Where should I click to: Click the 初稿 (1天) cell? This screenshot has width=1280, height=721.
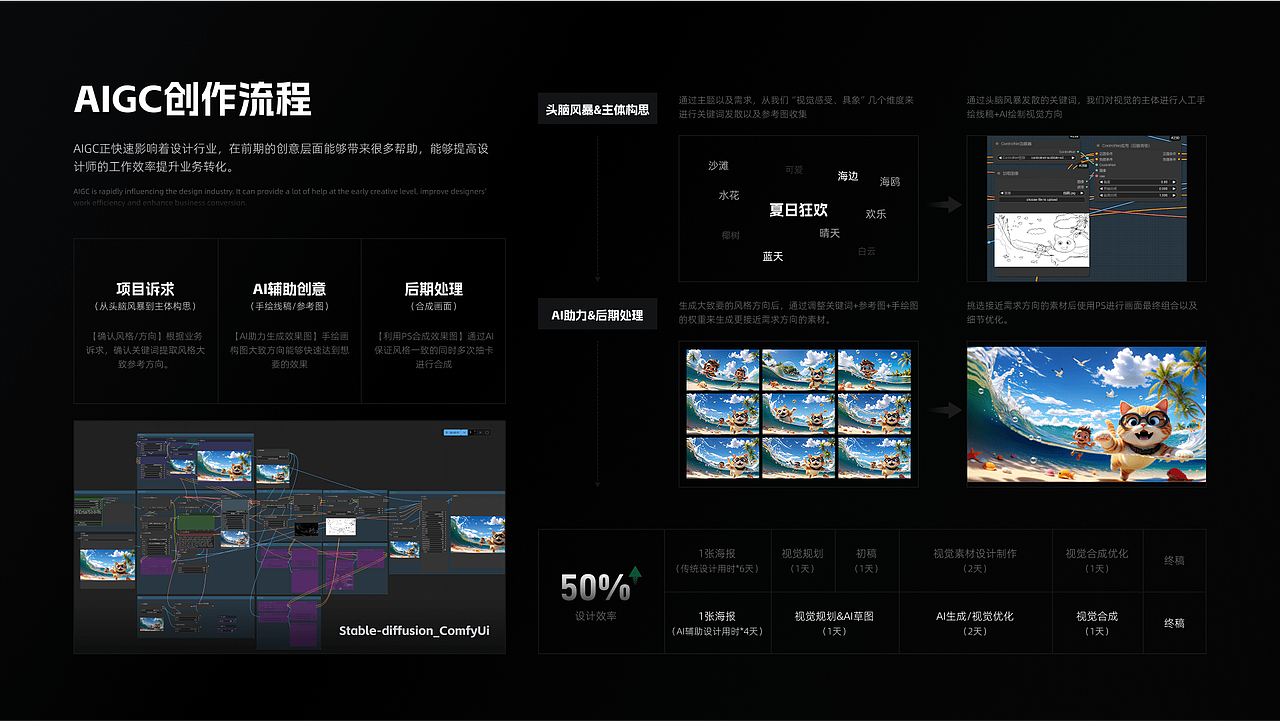[867, 561]
